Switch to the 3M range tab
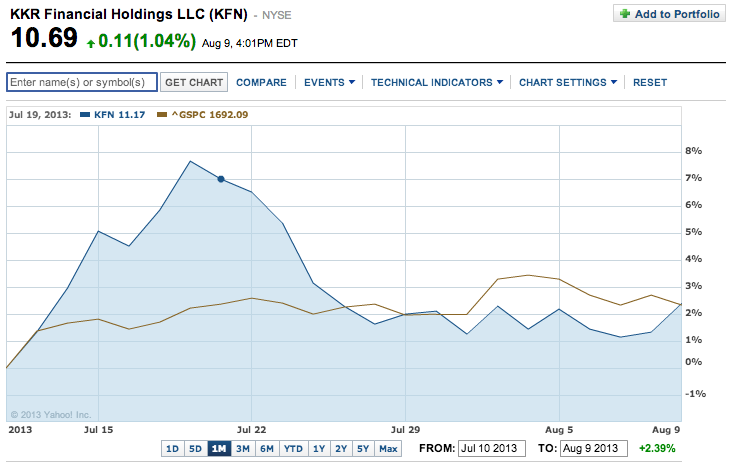This screenshot has height=462, width=731. [x=242, y=448]
